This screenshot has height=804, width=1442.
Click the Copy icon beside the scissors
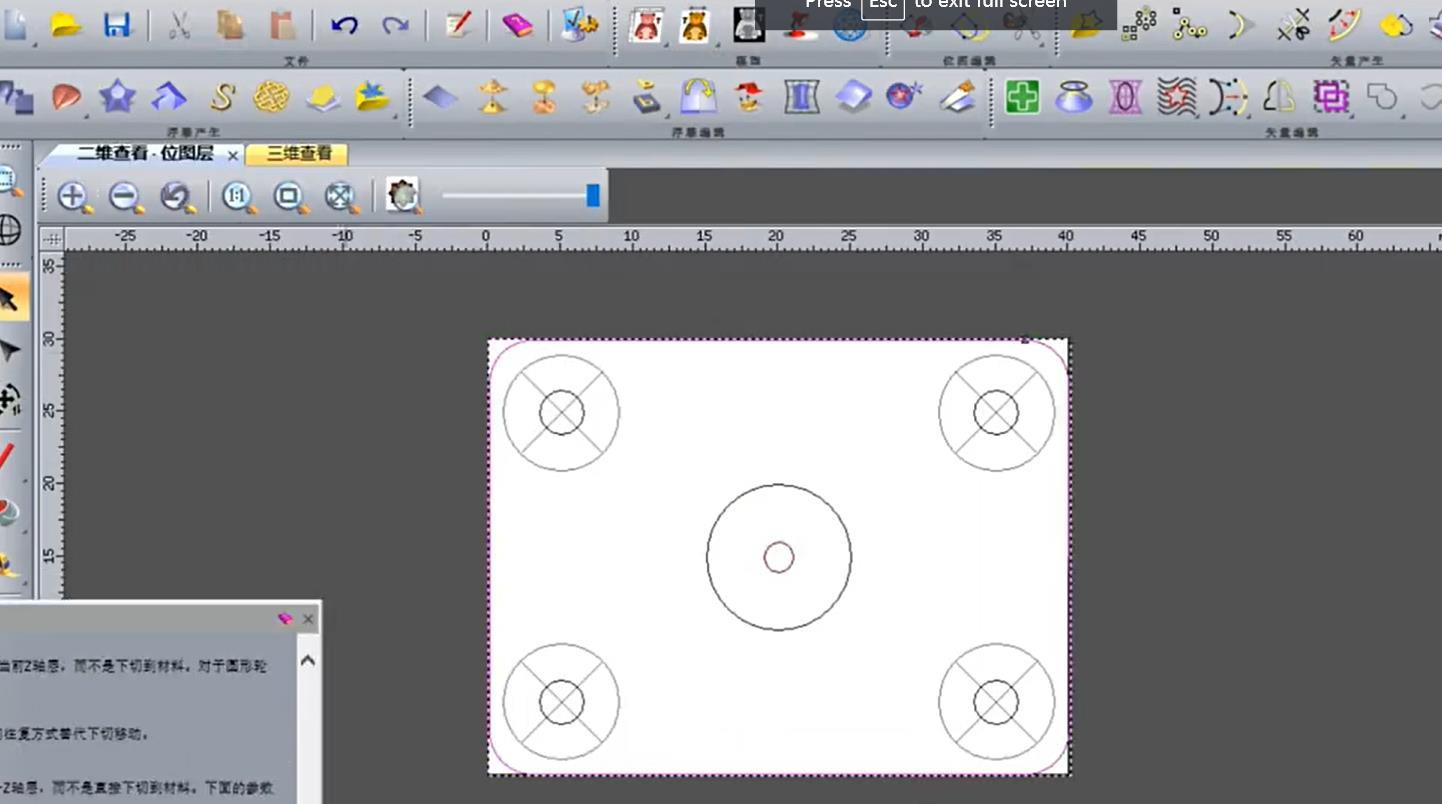[x=231, y=26]
